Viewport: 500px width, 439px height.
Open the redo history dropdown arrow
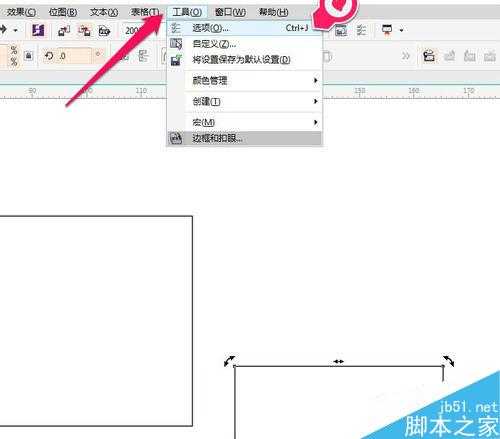[x=15, y=30]
